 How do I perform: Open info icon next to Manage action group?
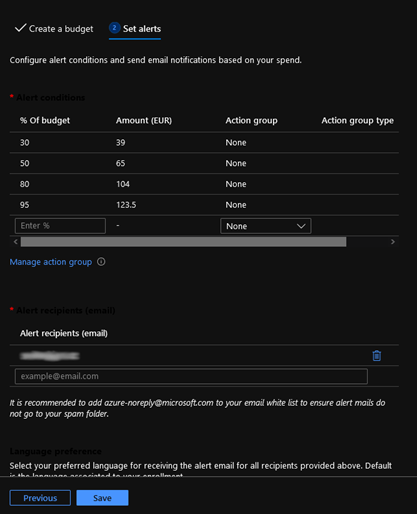(x=101, y=262)
